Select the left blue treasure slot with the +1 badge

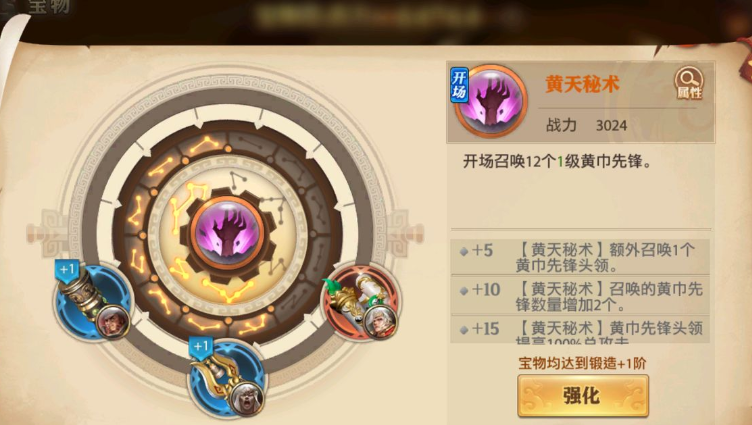[x=93, y=302]
